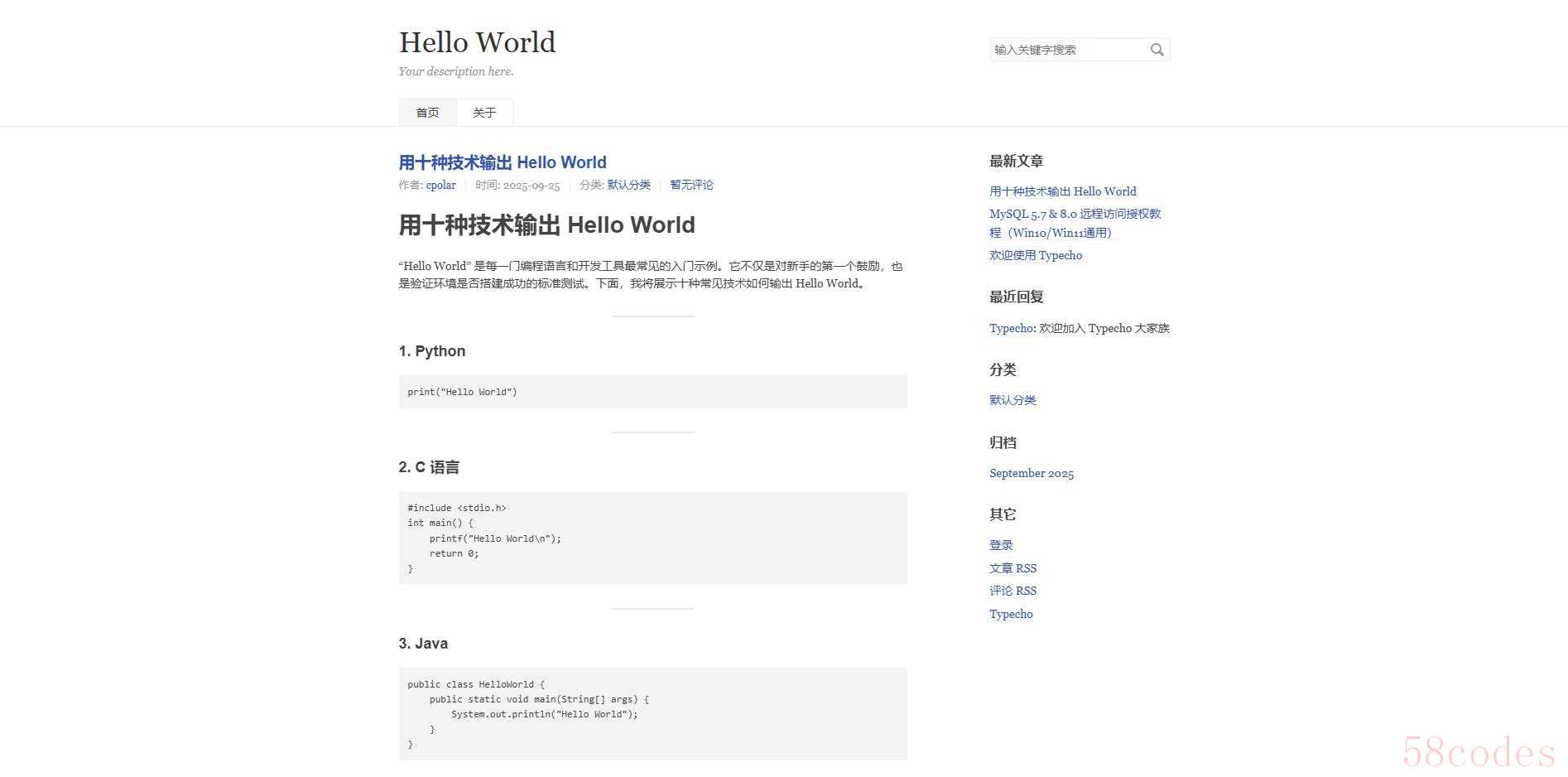Open the 评论 RSS feed link
The height and width of the screenshot is (777, 1568).
pyautogui.click(x=1012, y=591)
